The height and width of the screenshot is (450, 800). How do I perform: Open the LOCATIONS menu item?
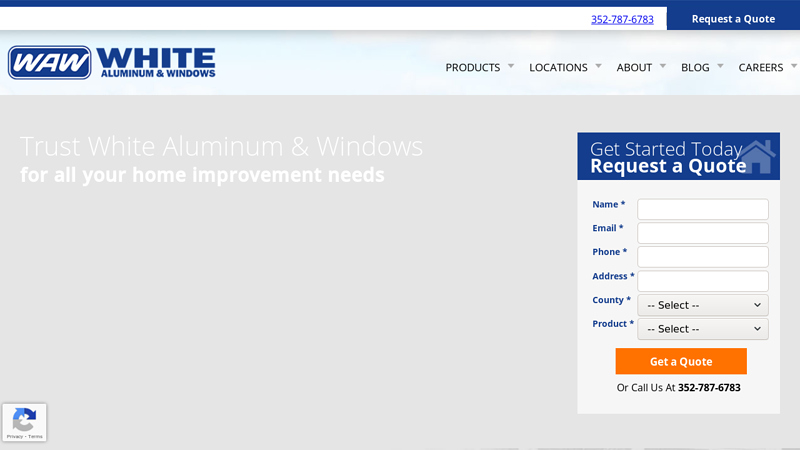coord(558,67)
